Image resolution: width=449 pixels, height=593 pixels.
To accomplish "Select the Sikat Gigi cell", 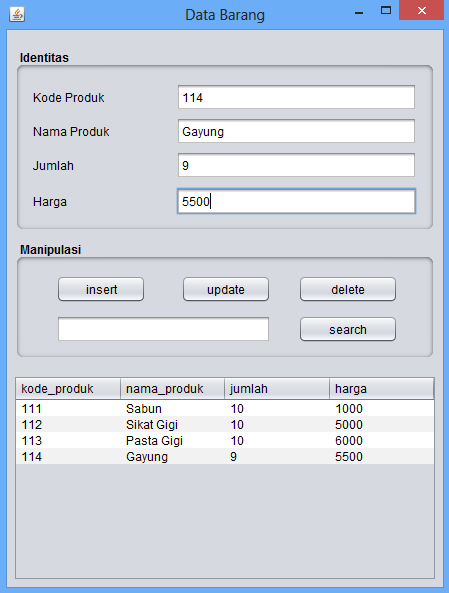I will 173,424.
